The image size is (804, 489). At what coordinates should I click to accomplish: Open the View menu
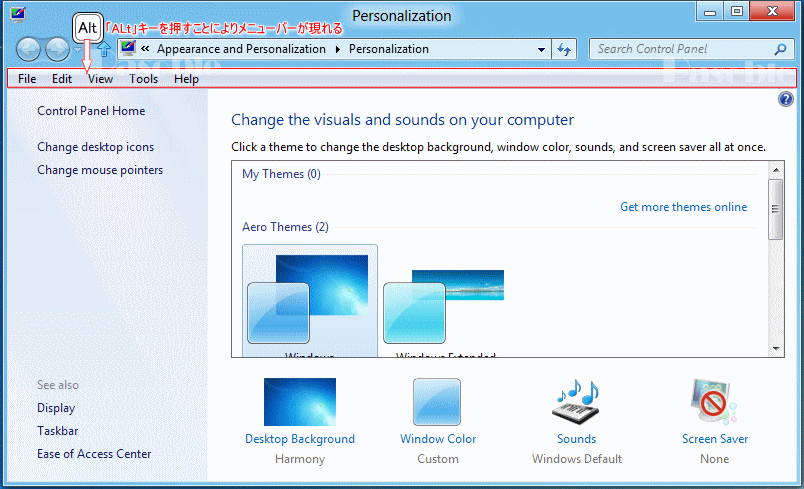coord(100,79)
